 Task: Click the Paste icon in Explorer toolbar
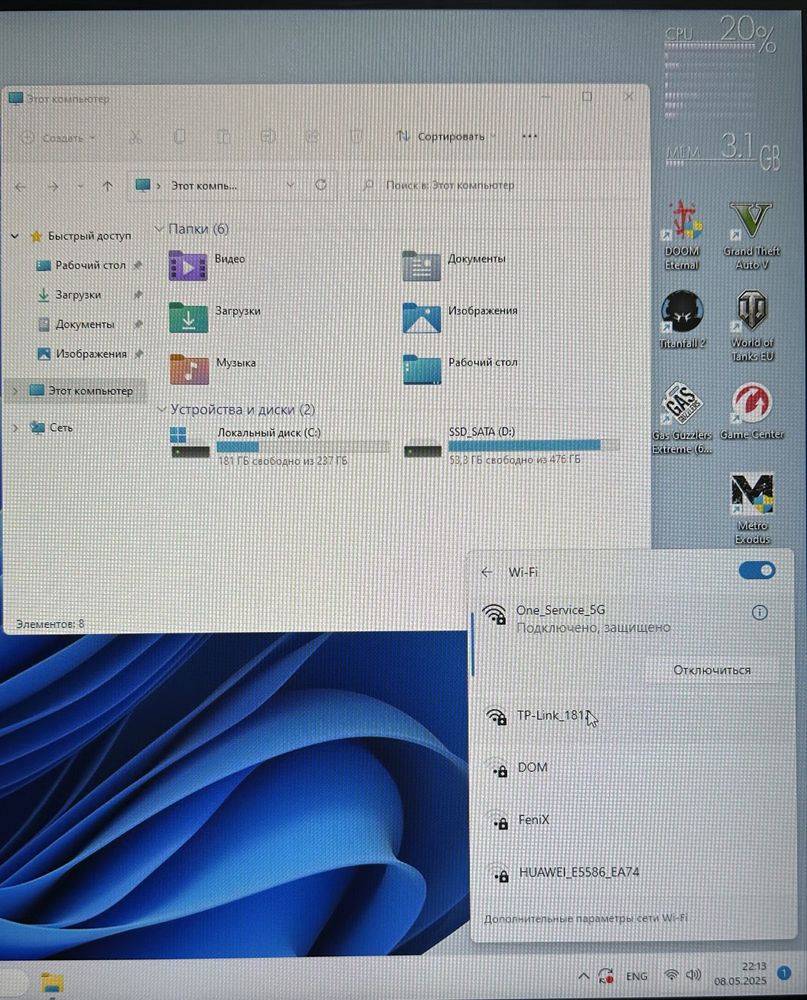click(223, 136)
